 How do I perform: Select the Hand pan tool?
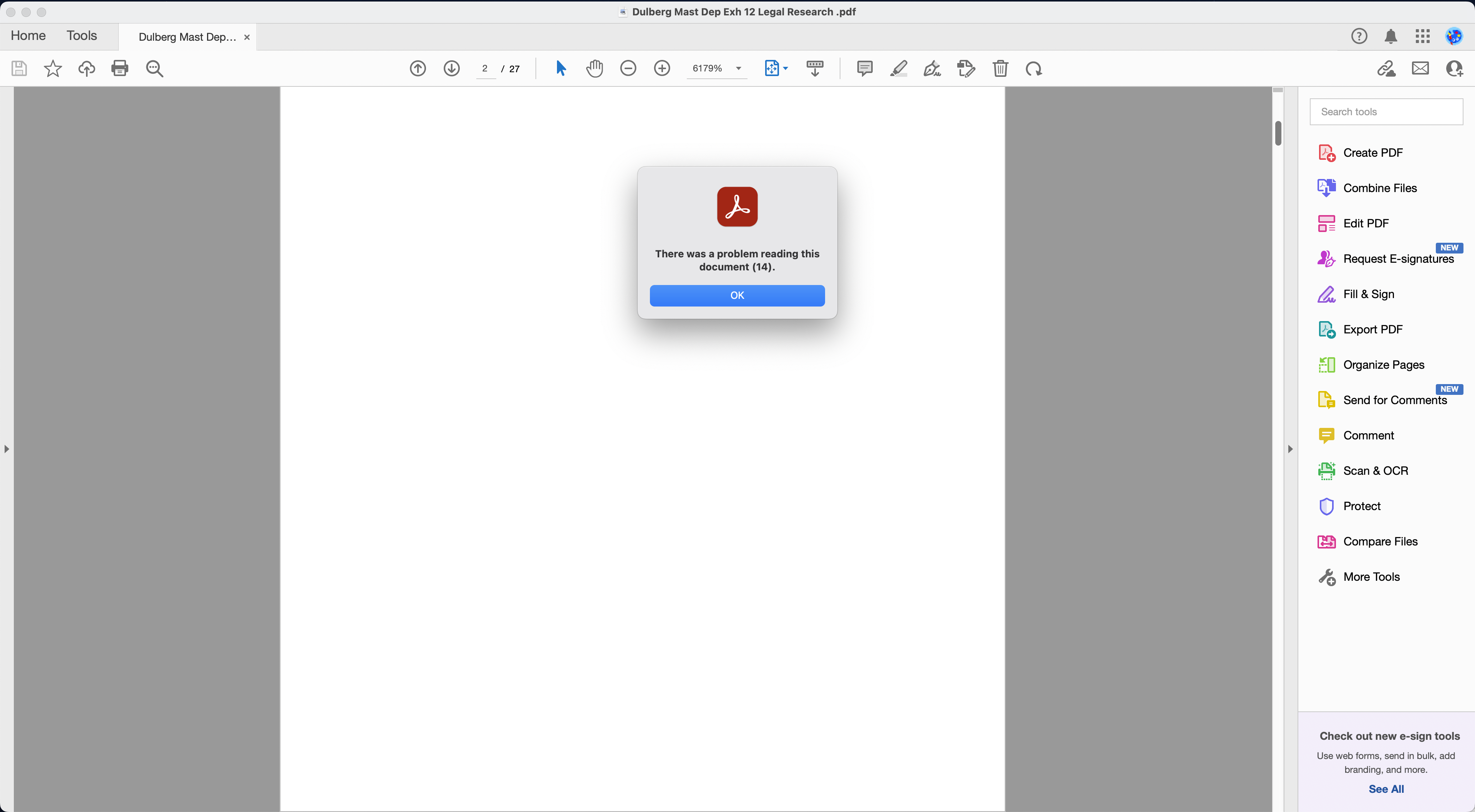coord(594,69)
